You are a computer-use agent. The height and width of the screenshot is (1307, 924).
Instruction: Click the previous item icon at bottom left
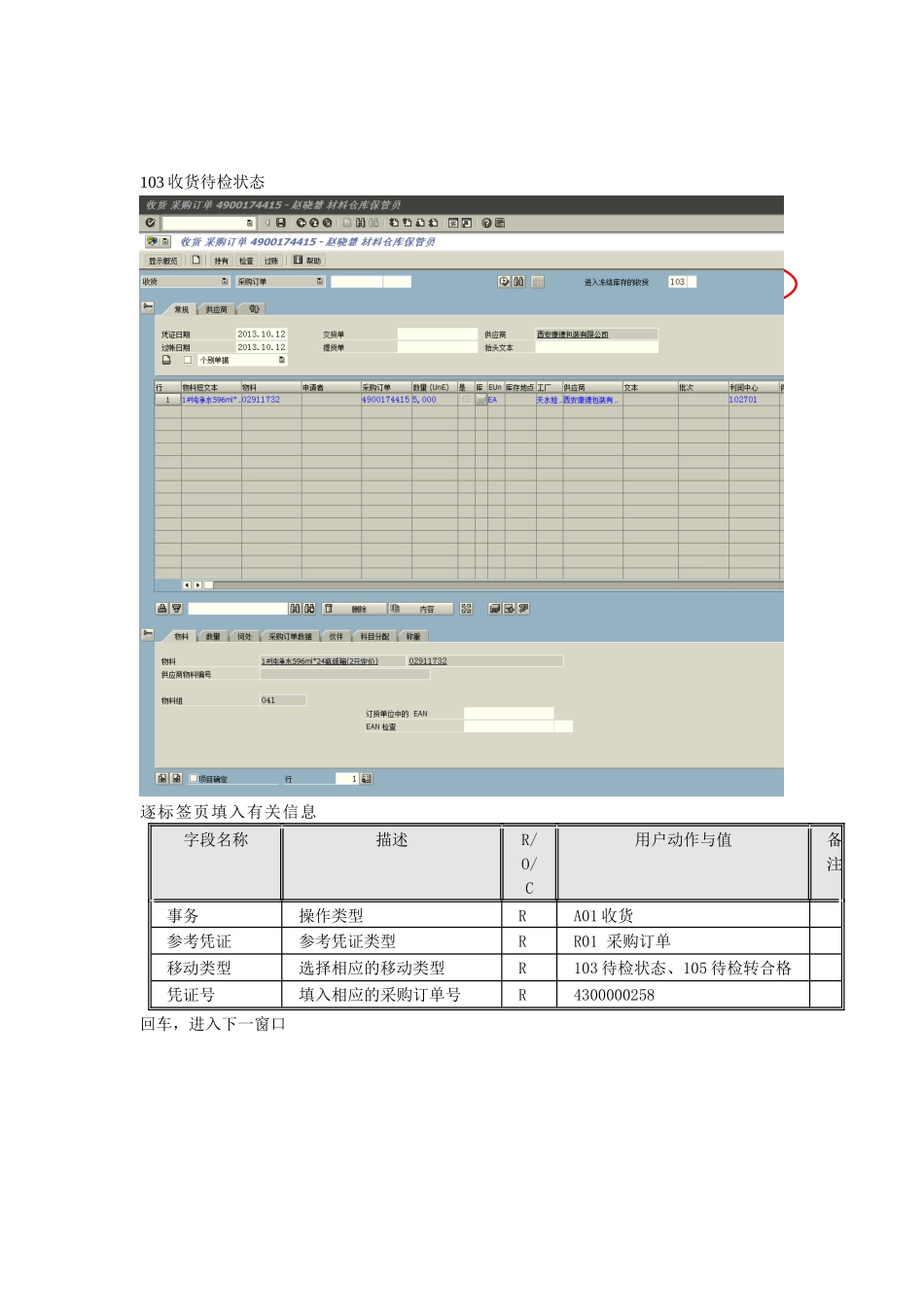[x=162, y=779]
